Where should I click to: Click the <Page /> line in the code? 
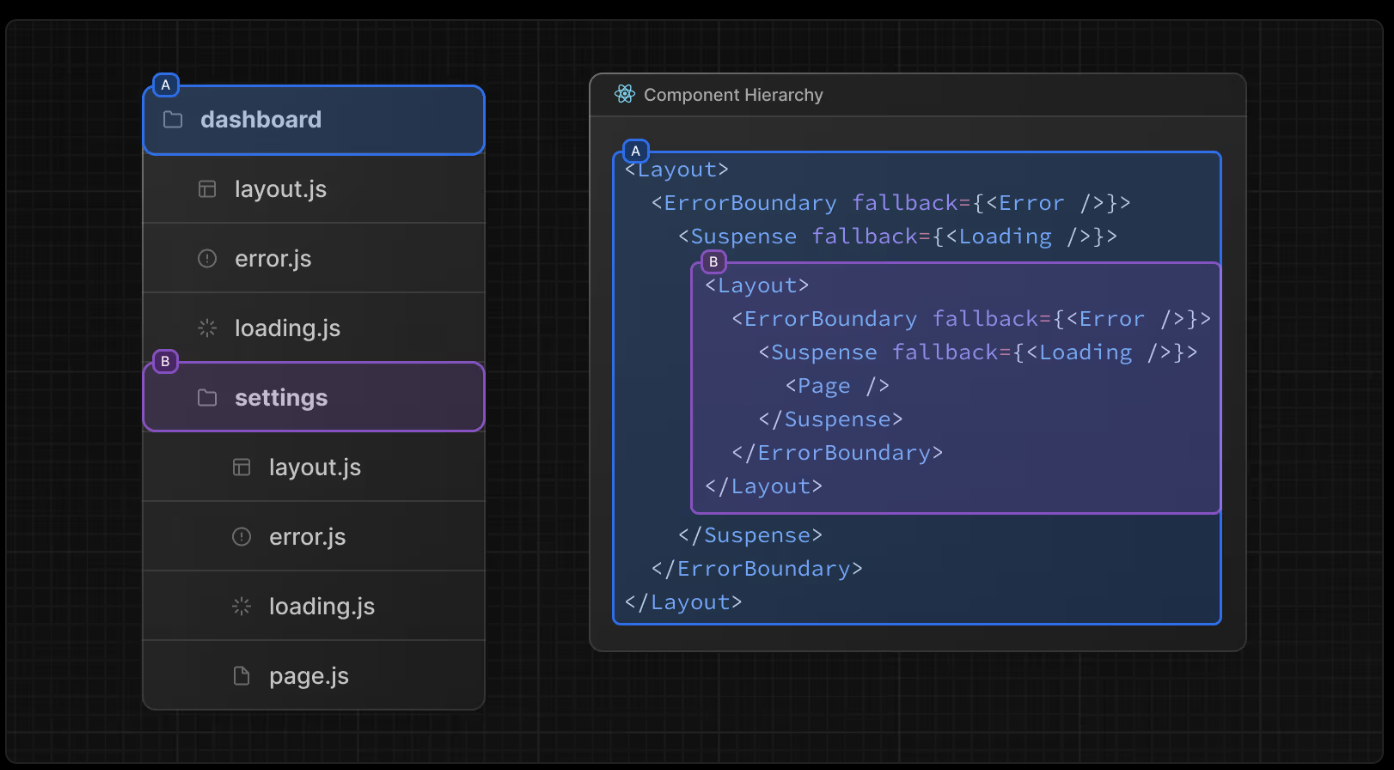point(837,386)
